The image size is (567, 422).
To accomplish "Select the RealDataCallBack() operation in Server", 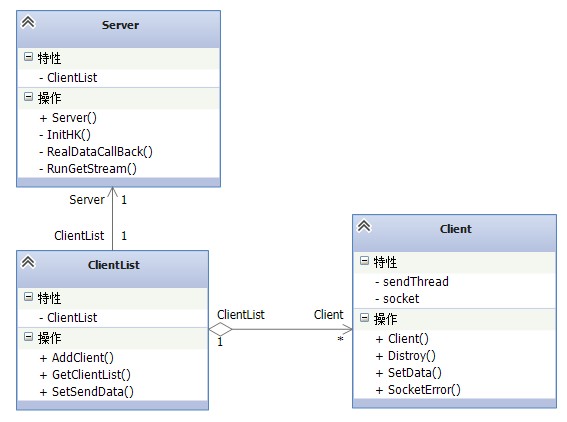I will 96,152.
